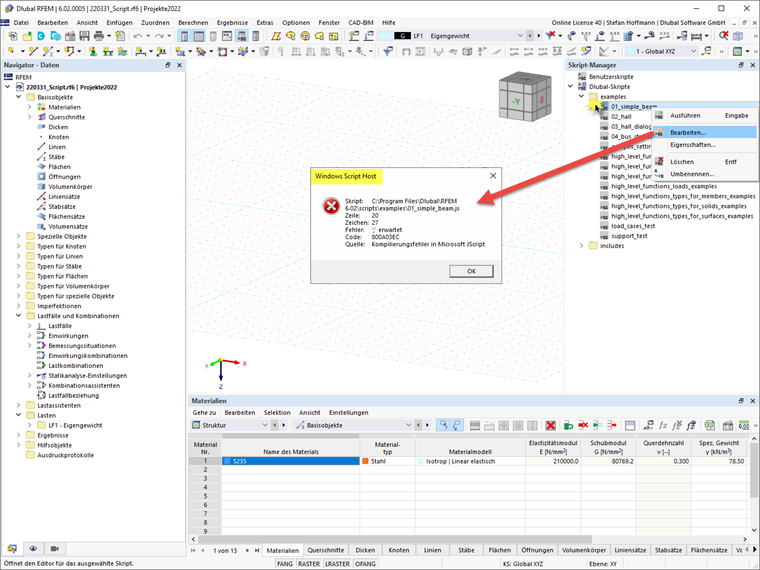Viewport: 760px width, 570px height.
Task: Choose Bearbeiten... in the context menu
Action: click(x=705, y=132)
